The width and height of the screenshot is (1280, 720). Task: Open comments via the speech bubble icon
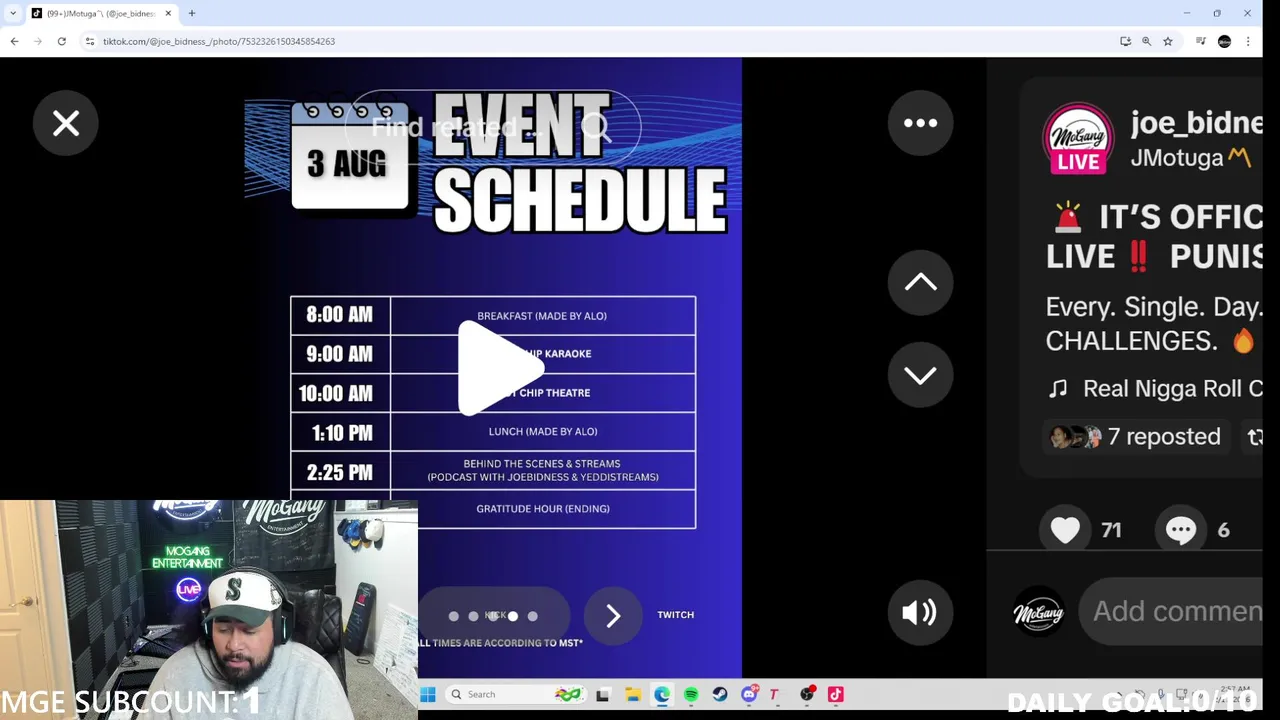1181,530
